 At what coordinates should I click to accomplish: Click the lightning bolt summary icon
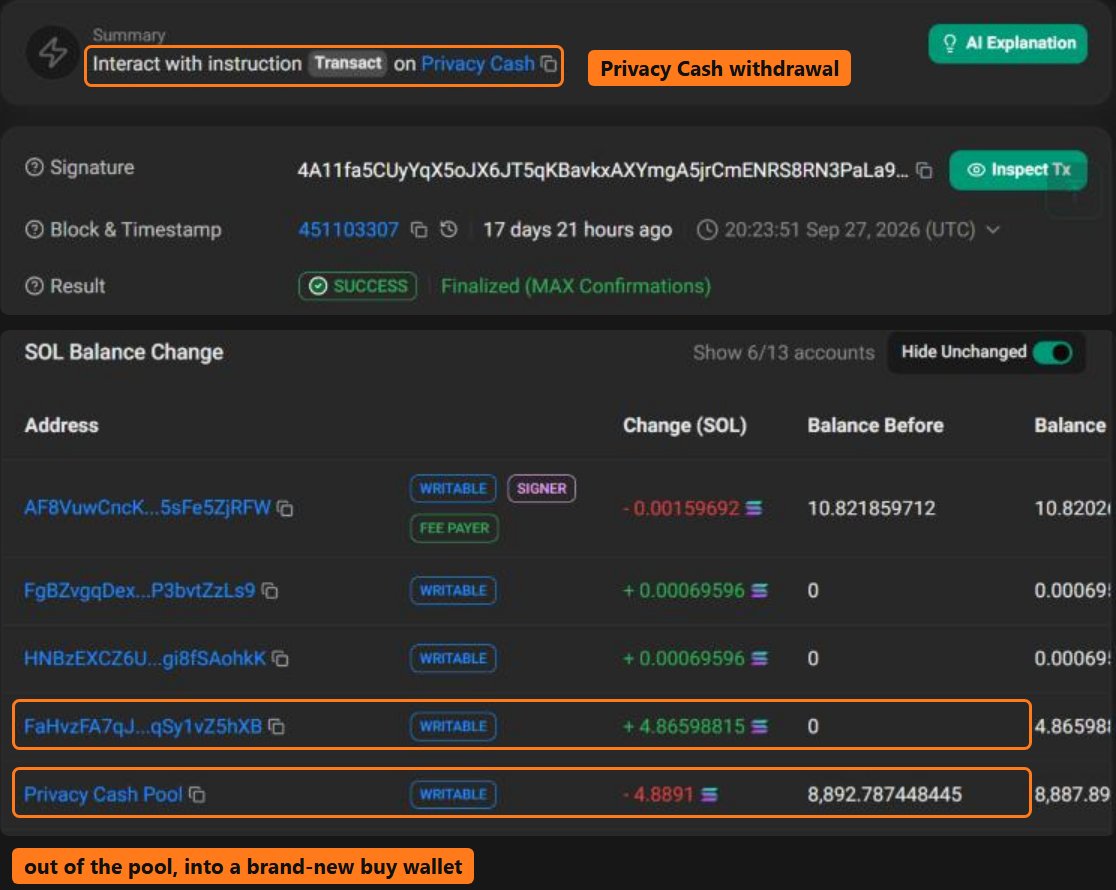[x=53, y=52]
